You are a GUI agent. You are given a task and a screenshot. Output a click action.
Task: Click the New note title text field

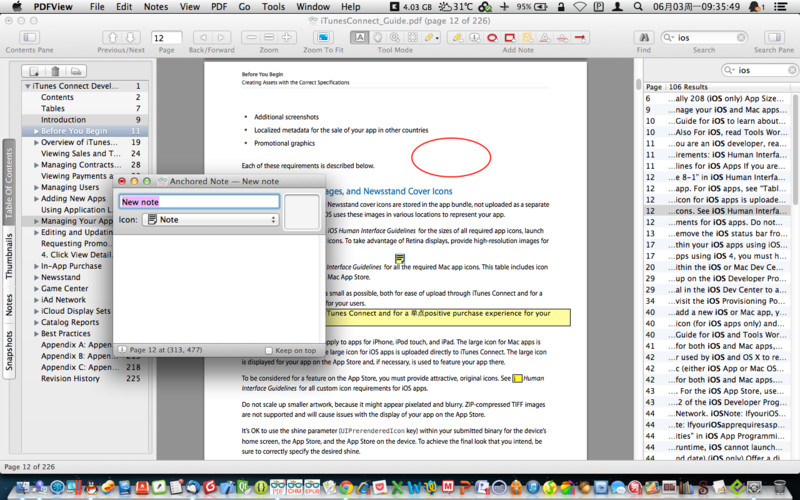point(199,202)
